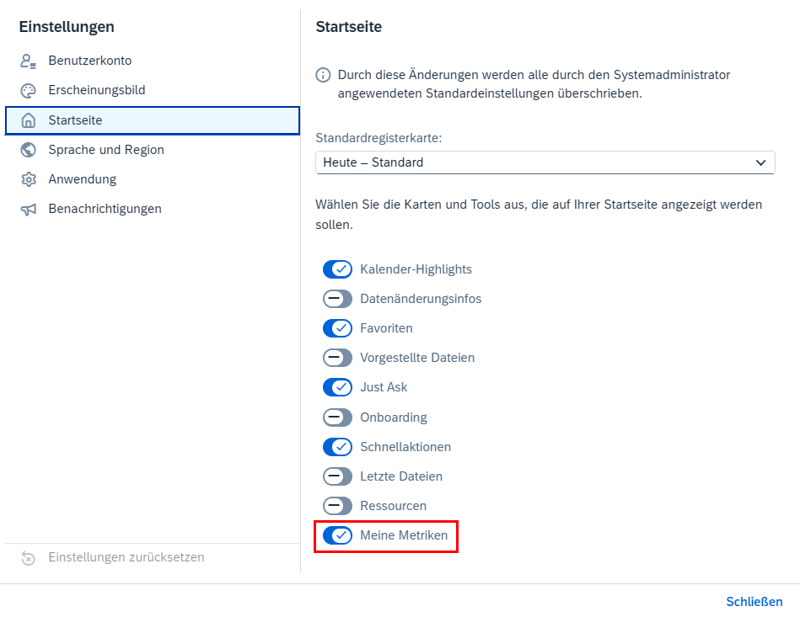Click the Benachrichtigungen megaphone icon
800x617 pixels.
(x=28, y=210)
